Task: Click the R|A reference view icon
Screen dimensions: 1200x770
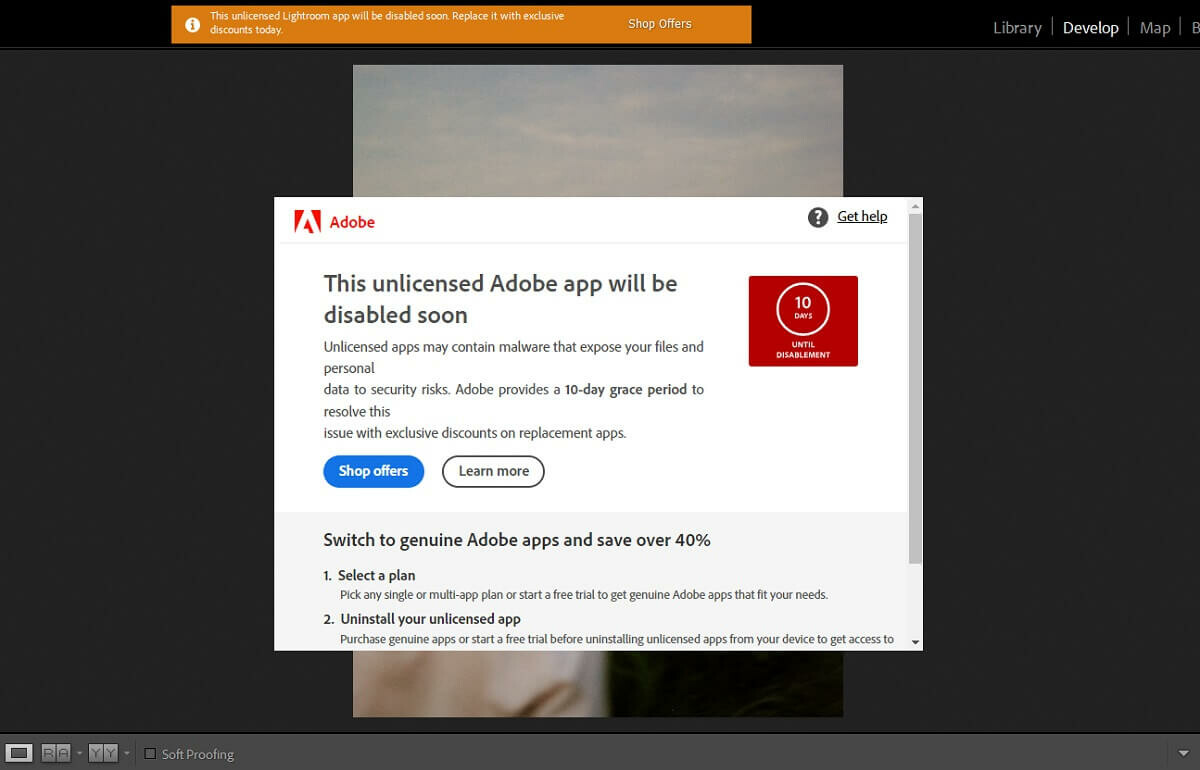Action: tap(56, 753)
